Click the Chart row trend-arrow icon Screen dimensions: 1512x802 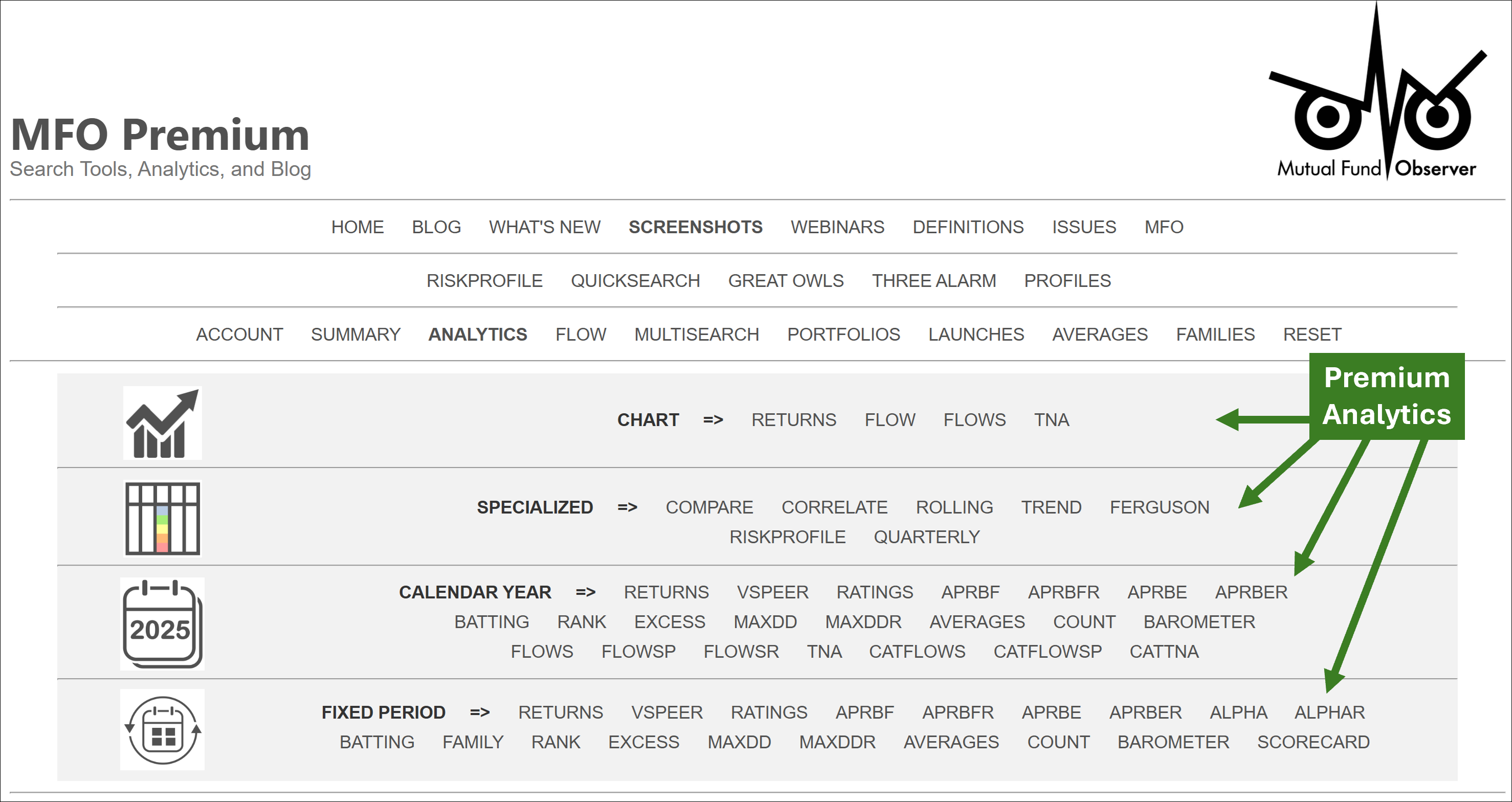pyautogui.click(x=163, y=423)
